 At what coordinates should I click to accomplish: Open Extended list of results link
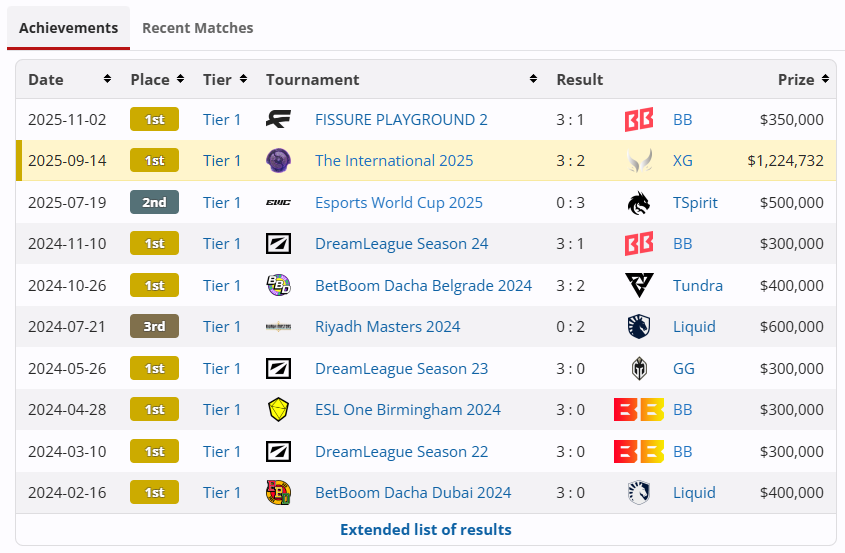426,530
